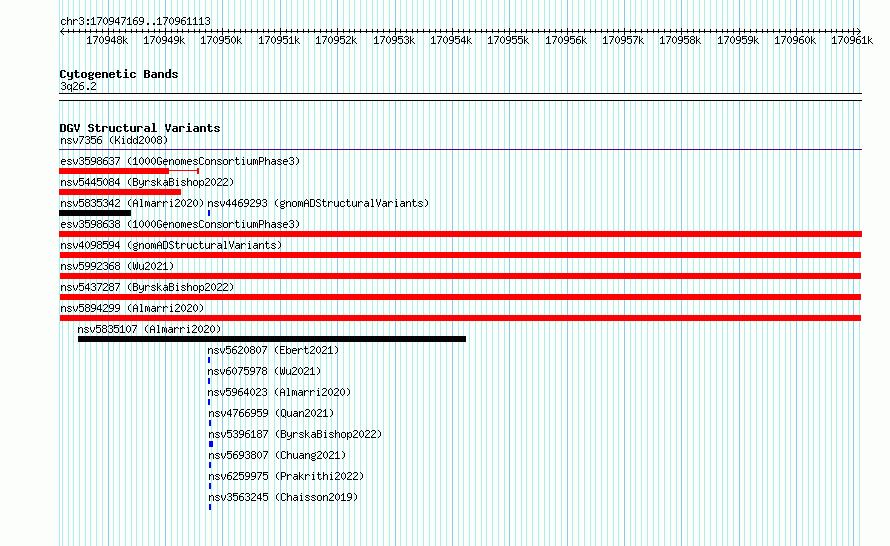Click the 170955k ruler tick label
Screen dimensions: 890x546
pyautogui.click(x=508, y=40)
